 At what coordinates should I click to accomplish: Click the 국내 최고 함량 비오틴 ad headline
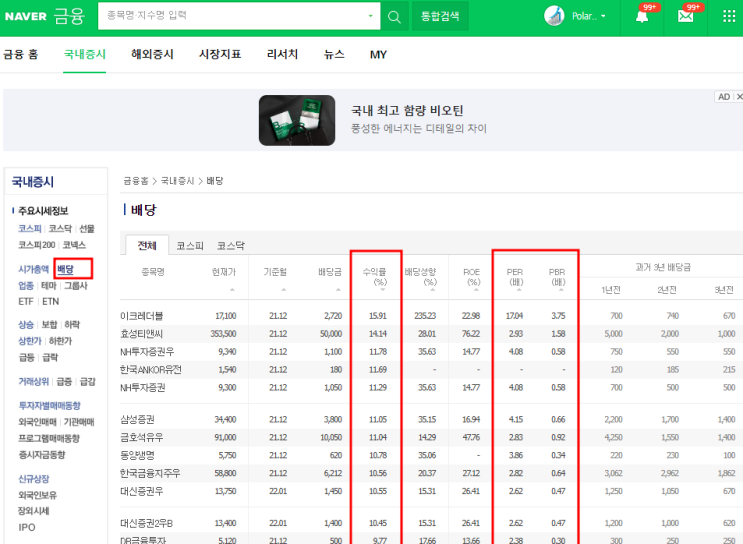point(407,111)
